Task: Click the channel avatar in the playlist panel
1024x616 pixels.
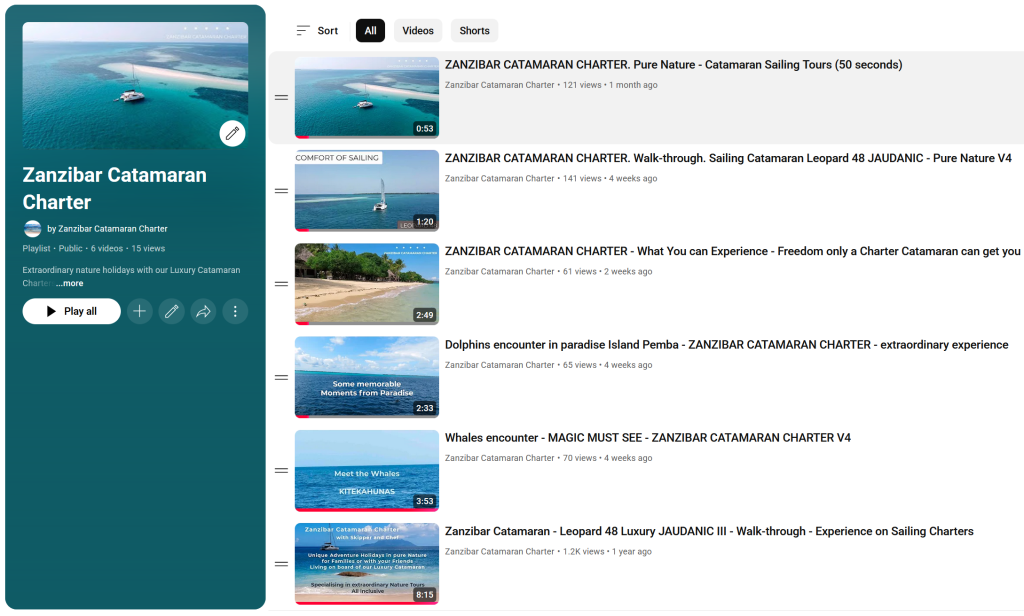Action: click(33, 229)
